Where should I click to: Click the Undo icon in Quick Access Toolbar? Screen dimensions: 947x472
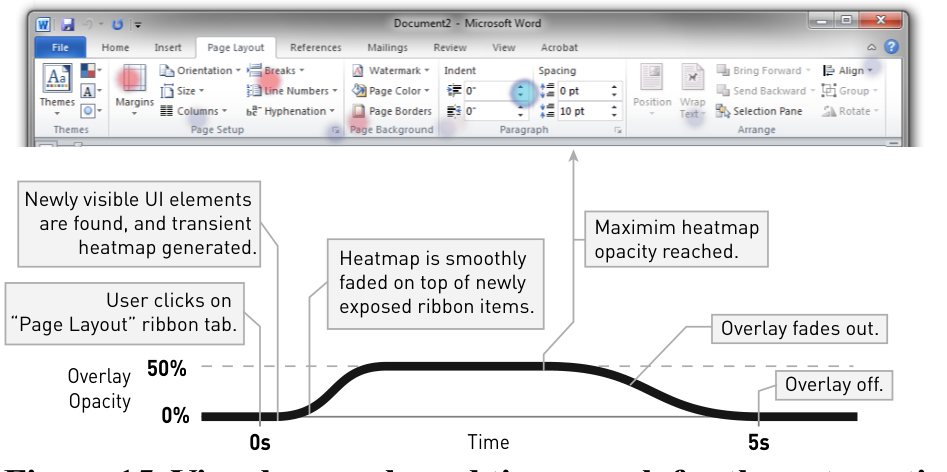88,24
